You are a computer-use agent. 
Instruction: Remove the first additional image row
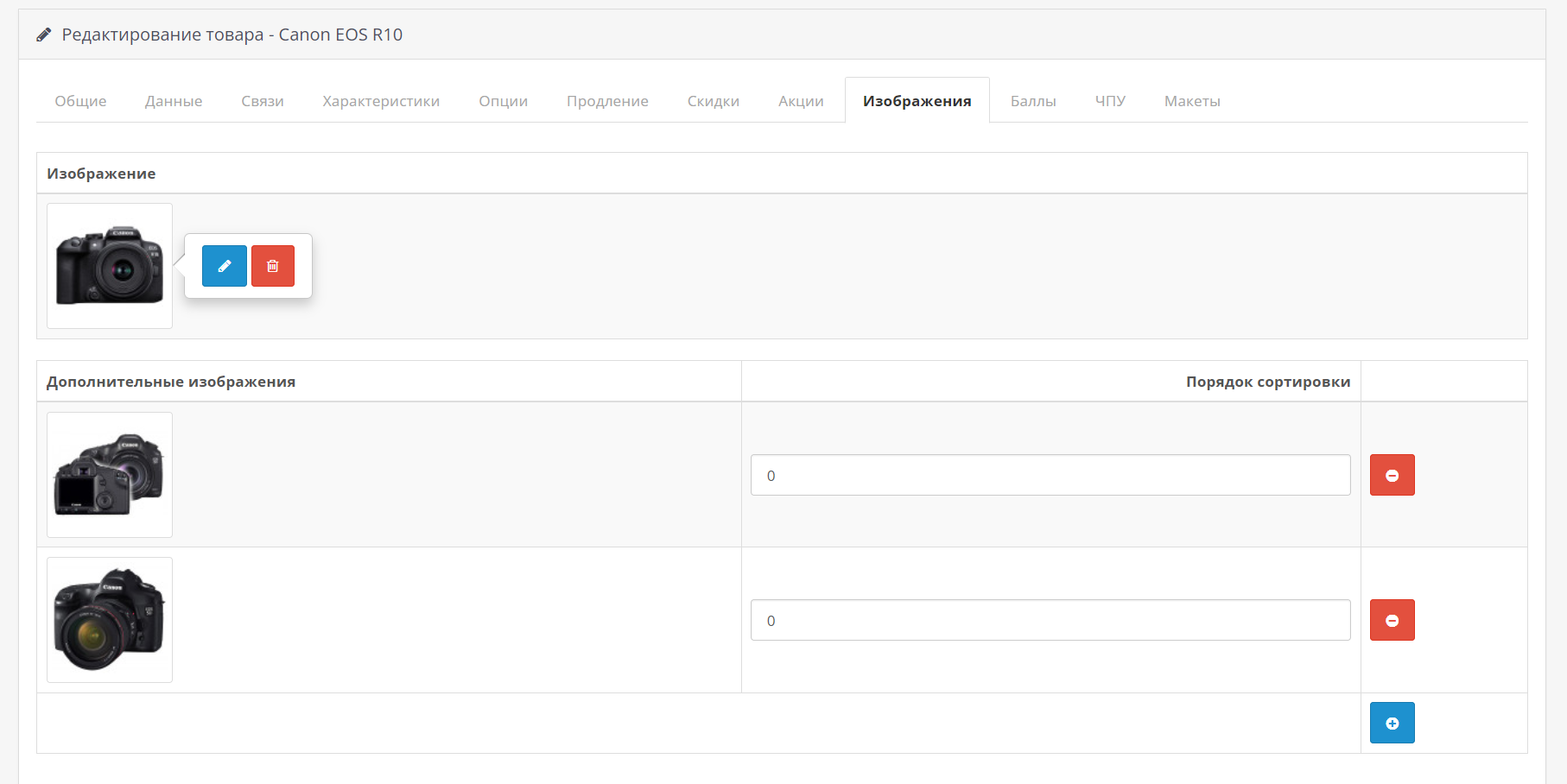tap(1392, 475)
